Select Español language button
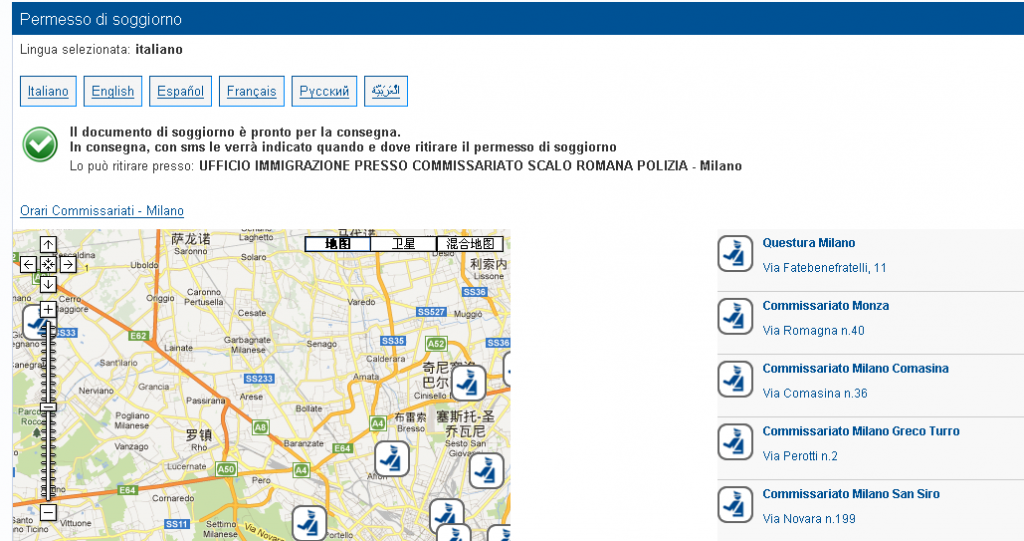 point(180,91)
